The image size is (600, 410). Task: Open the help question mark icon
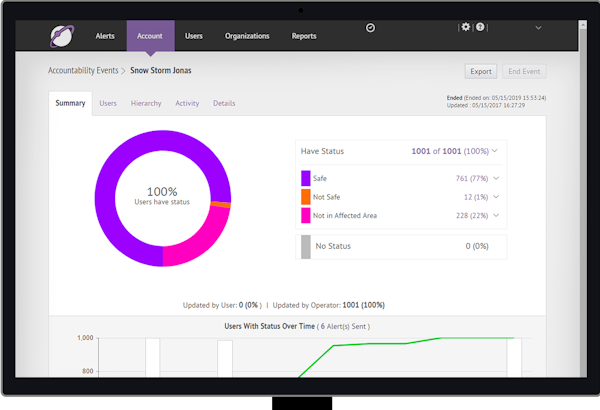pyautogui.click(x=480, y=27)
